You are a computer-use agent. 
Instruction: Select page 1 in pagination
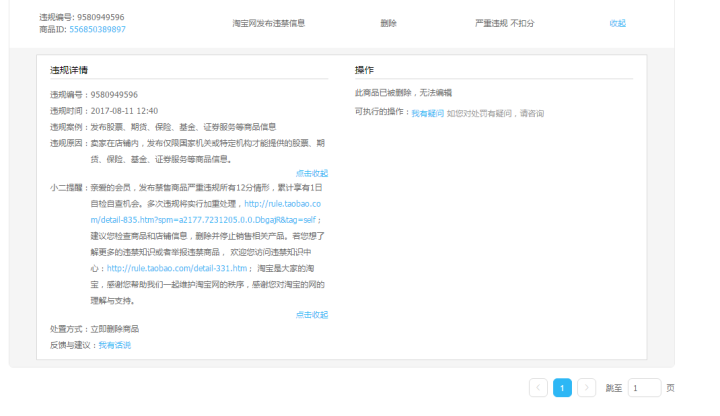point(562,388)
